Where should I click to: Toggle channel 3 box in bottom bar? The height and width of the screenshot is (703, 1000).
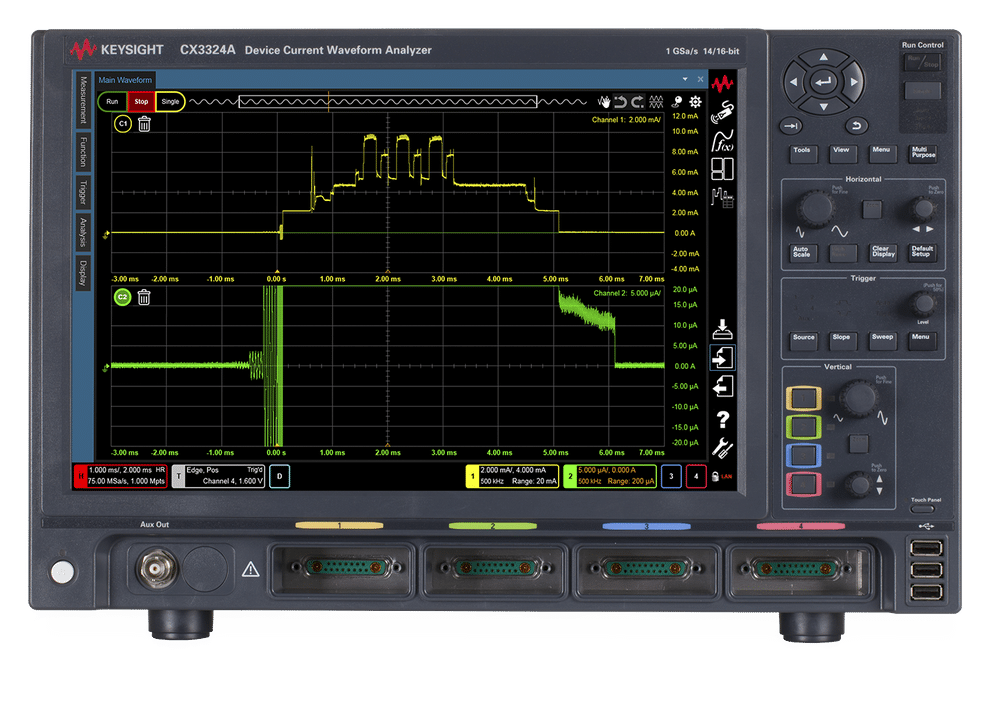click(x=671, y=476)
